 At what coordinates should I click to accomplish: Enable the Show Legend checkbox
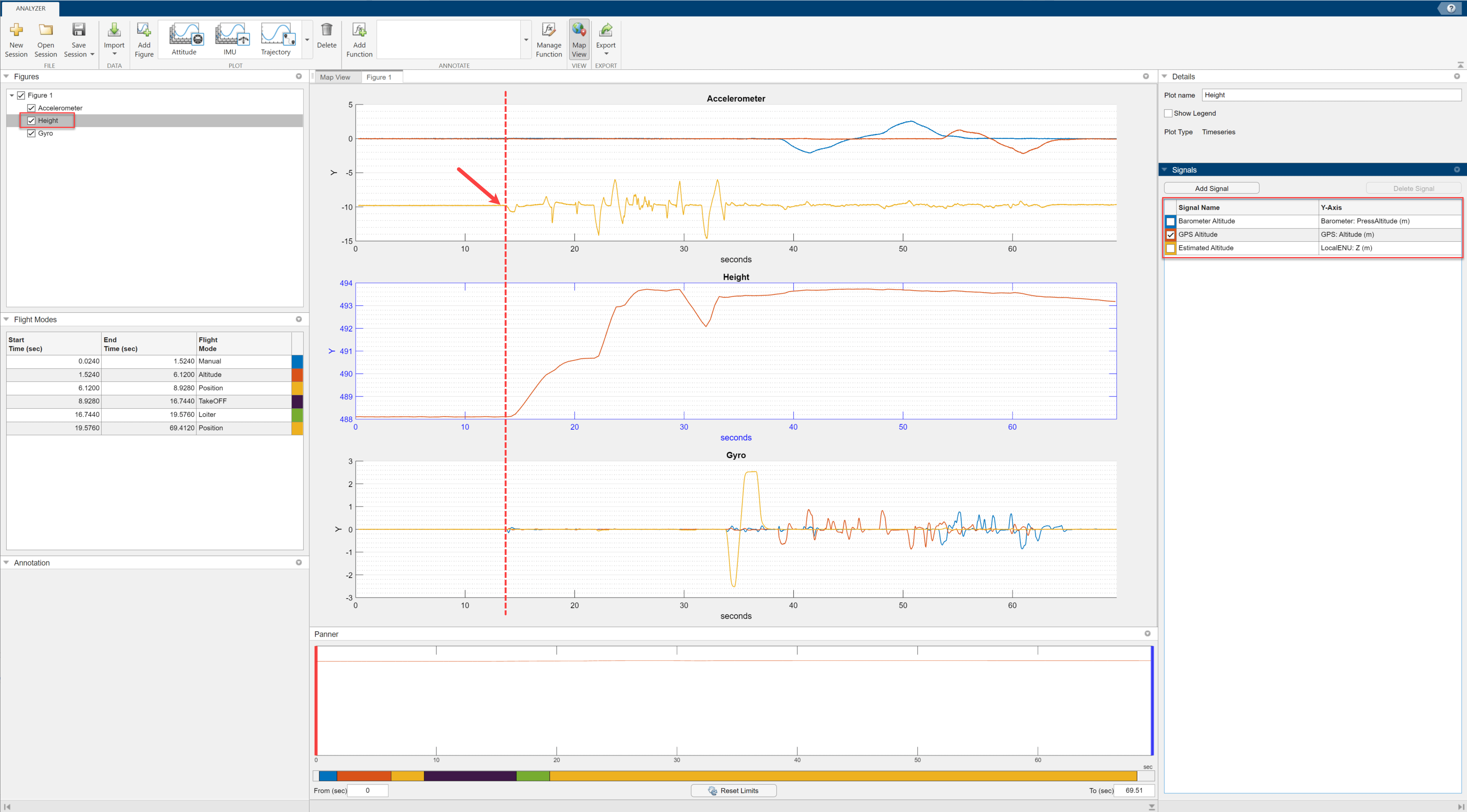pyautogui.click(x=1168, y=113)
